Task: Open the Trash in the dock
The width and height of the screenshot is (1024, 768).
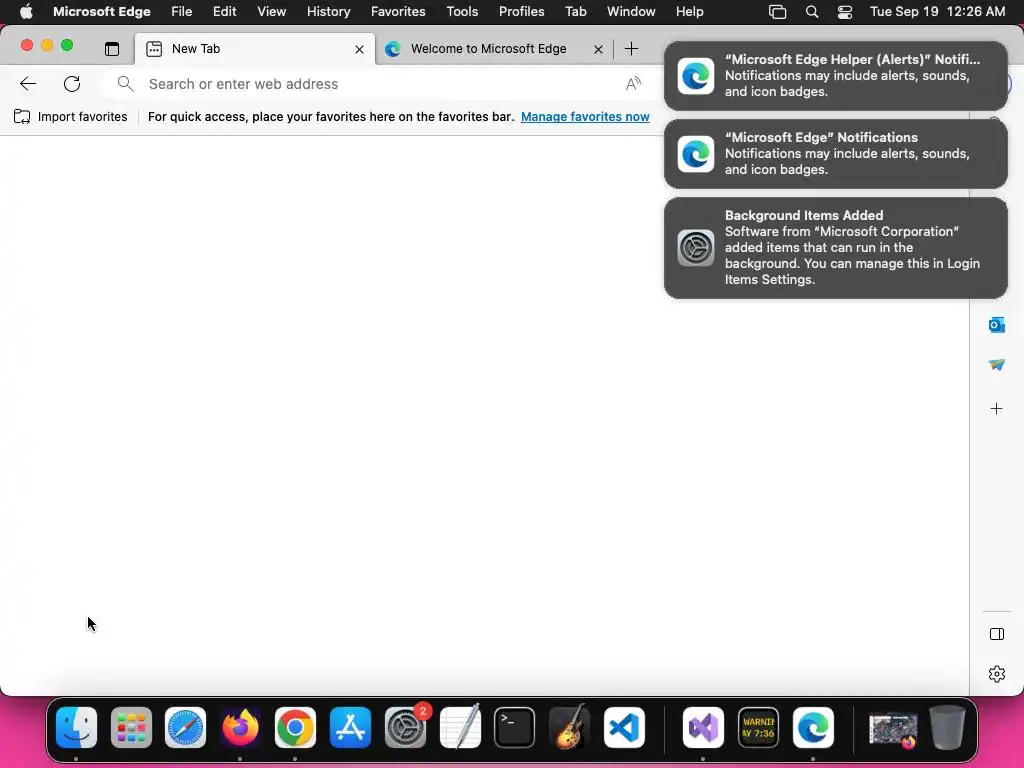Action: pos(948,728)
